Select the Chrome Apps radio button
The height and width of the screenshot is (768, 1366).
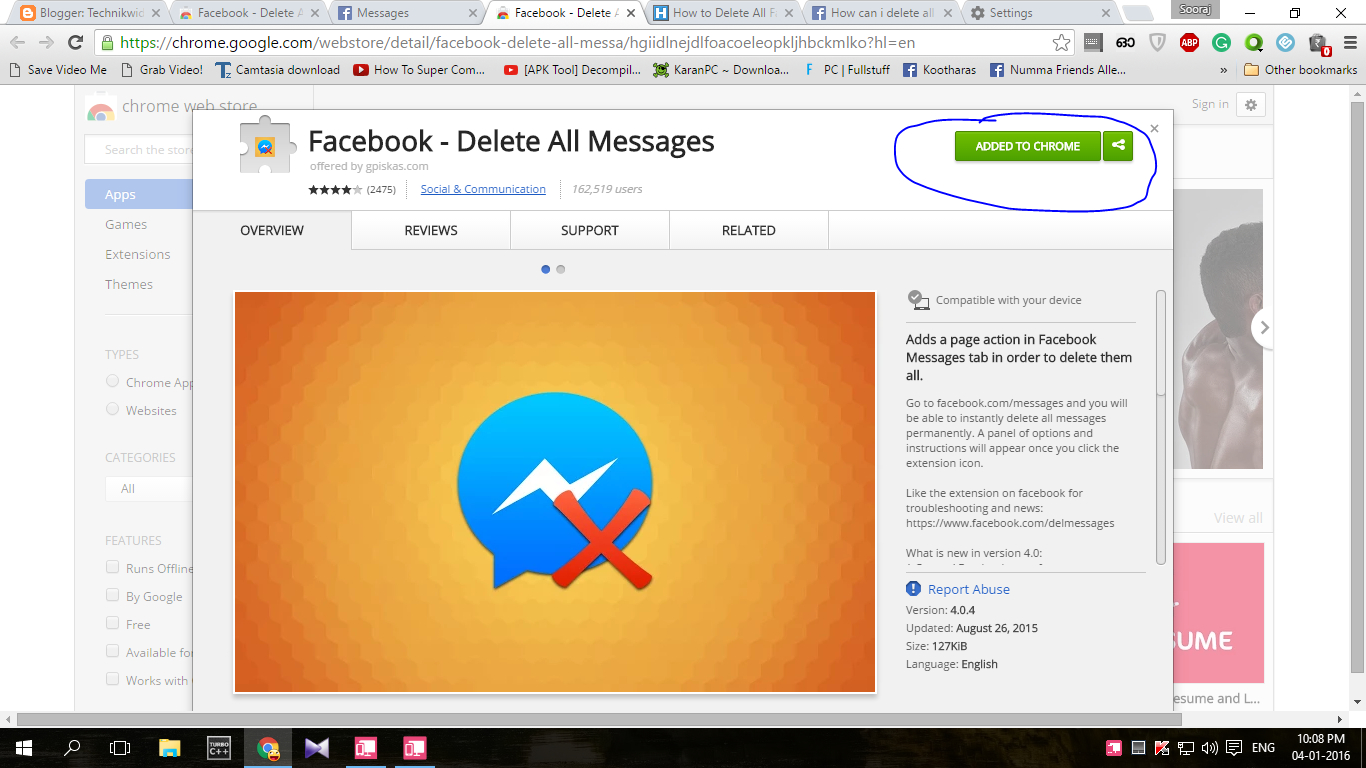tap(112, 381)
